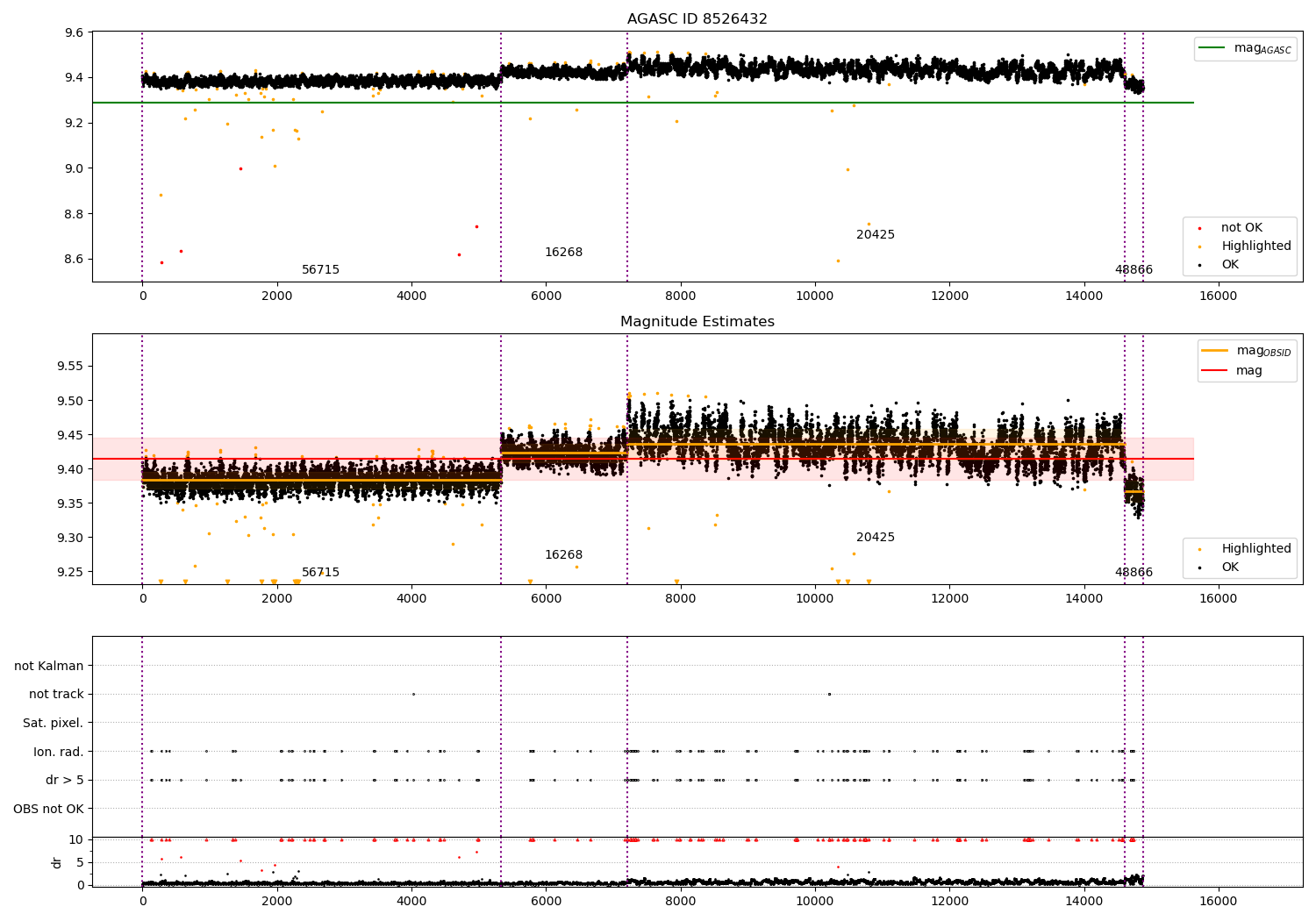Click the y-axis tick 9.40 in middle plot

[x=70, y=470]
